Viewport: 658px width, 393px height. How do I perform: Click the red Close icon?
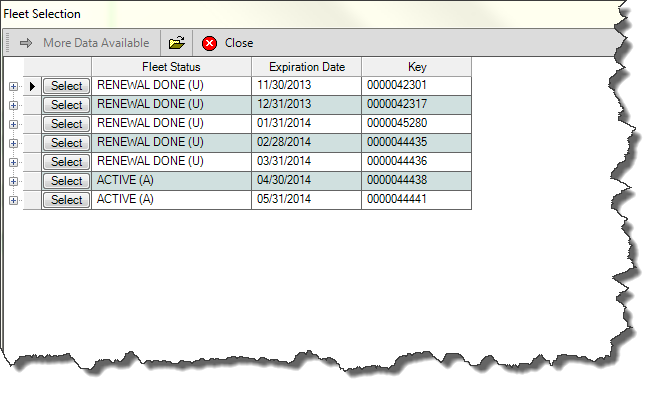pos(209,43)
